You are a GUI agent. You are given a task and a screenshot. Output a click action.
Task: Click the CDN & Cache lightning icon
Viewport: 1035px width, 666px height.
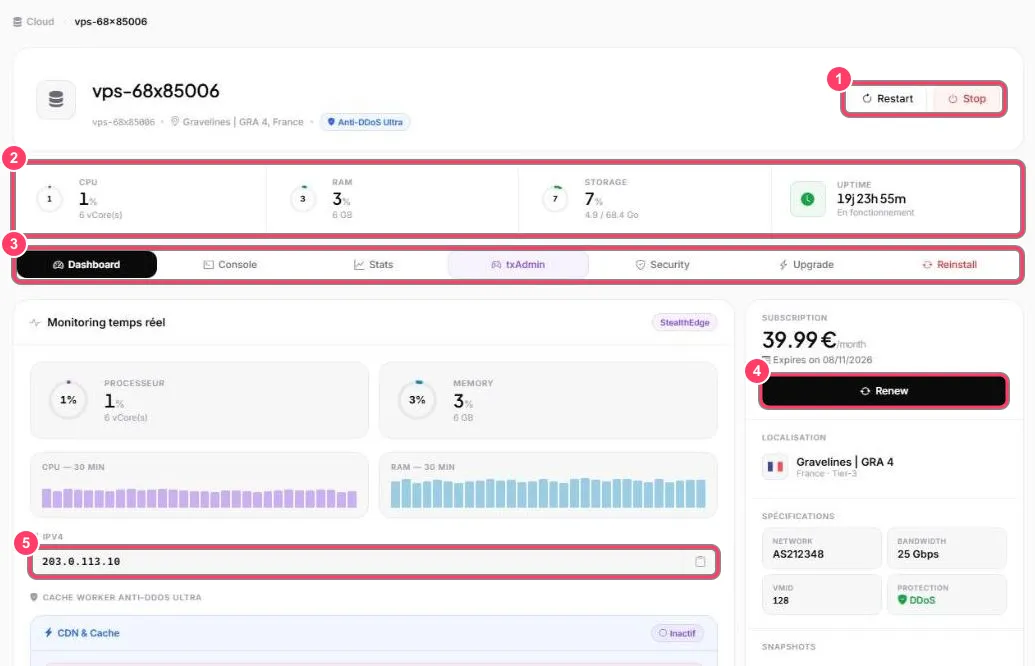[x=48, y=633]
